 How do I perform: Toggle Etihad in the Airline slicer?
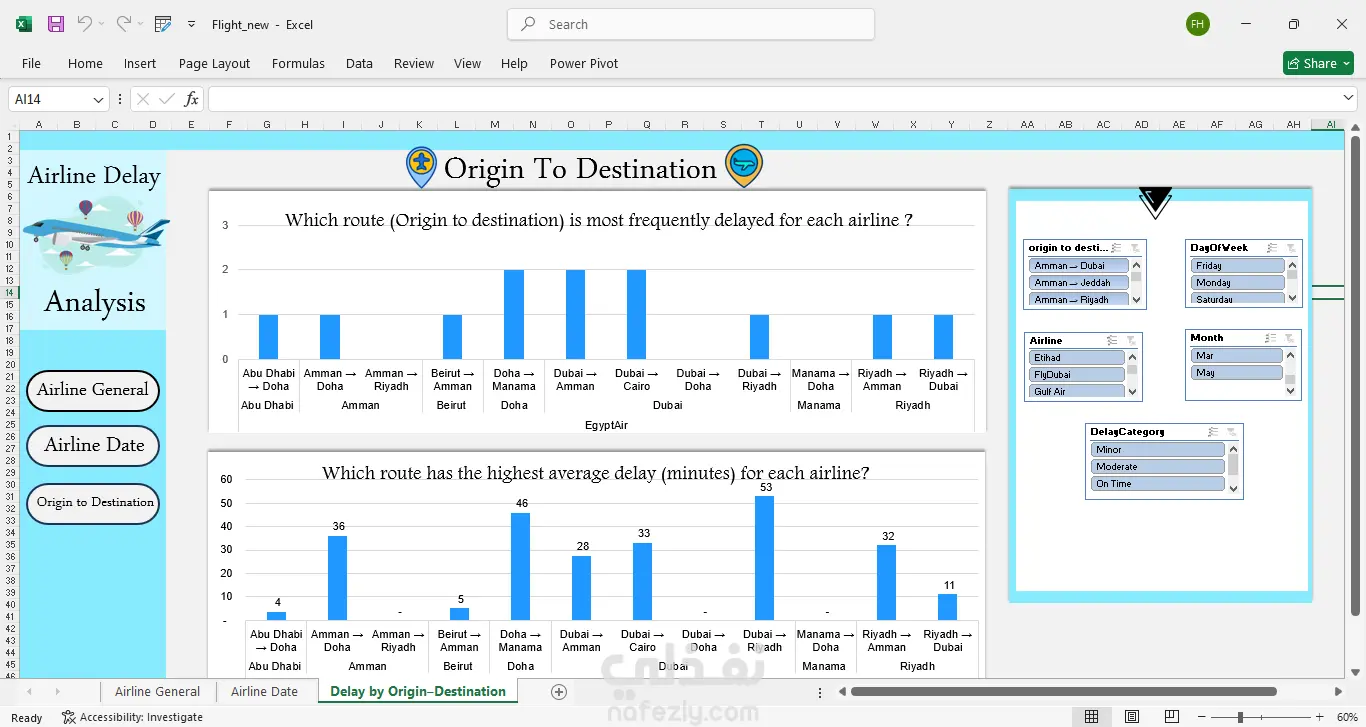(x=1077, y=358)
